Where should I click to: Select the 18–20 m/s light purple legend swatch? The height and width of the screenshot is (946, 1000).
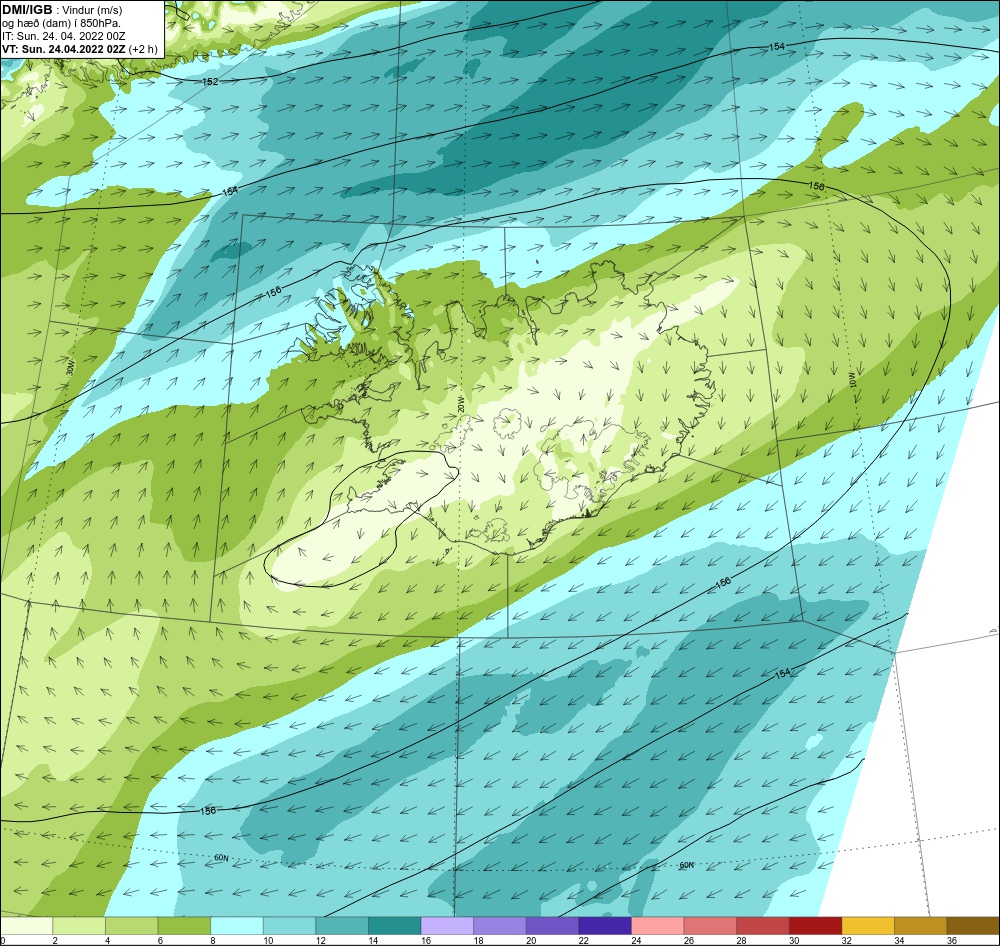pos(500,926)
